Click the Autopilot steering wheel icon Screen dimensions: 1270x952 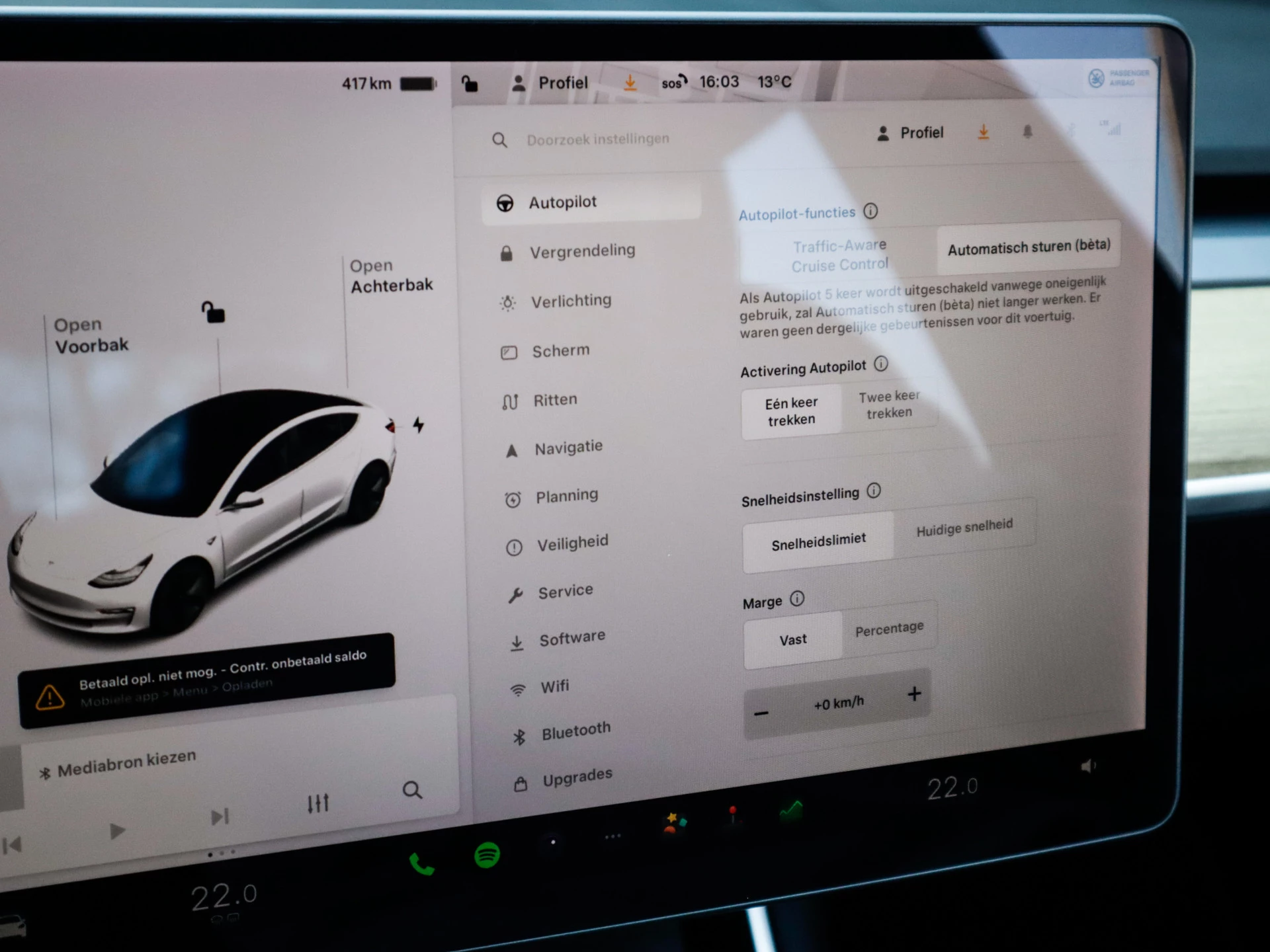click(505, 202)
